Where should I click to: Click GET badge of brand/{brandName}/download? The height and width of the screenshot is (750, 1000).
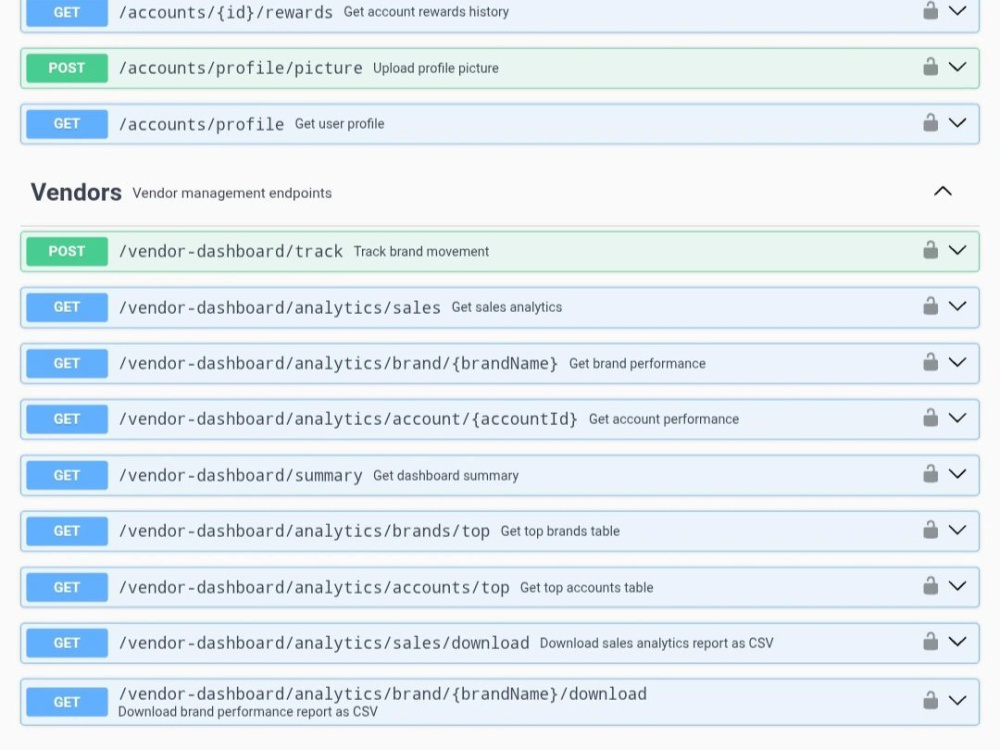point(67,702)
